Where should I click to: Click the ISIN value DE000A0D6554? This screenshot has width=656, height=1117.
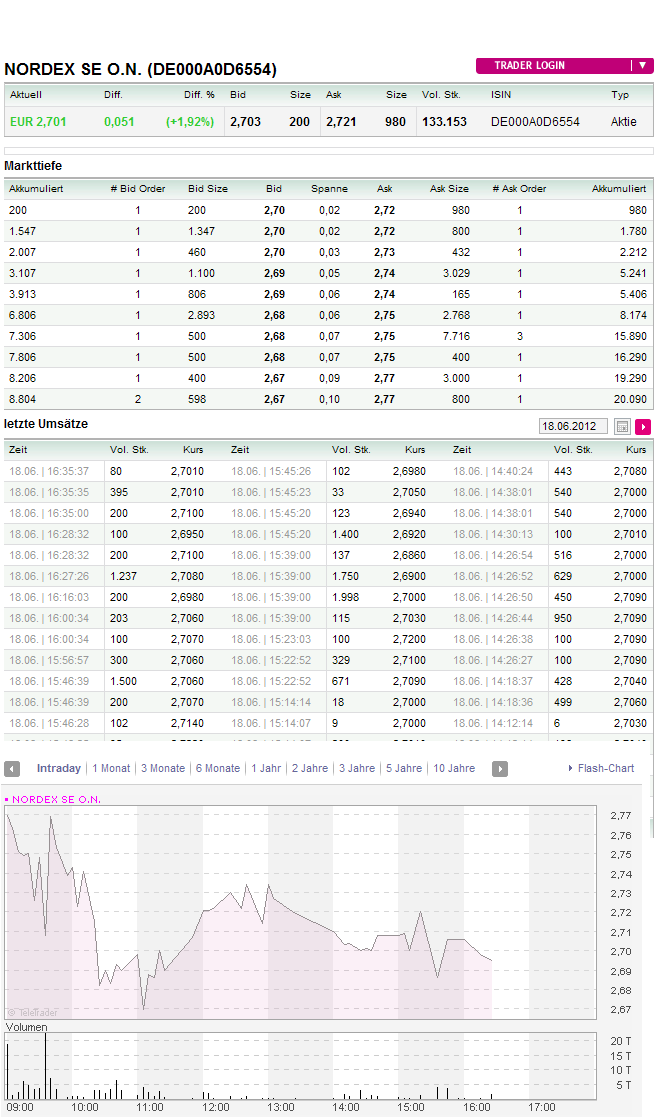(x=535, y=122)
